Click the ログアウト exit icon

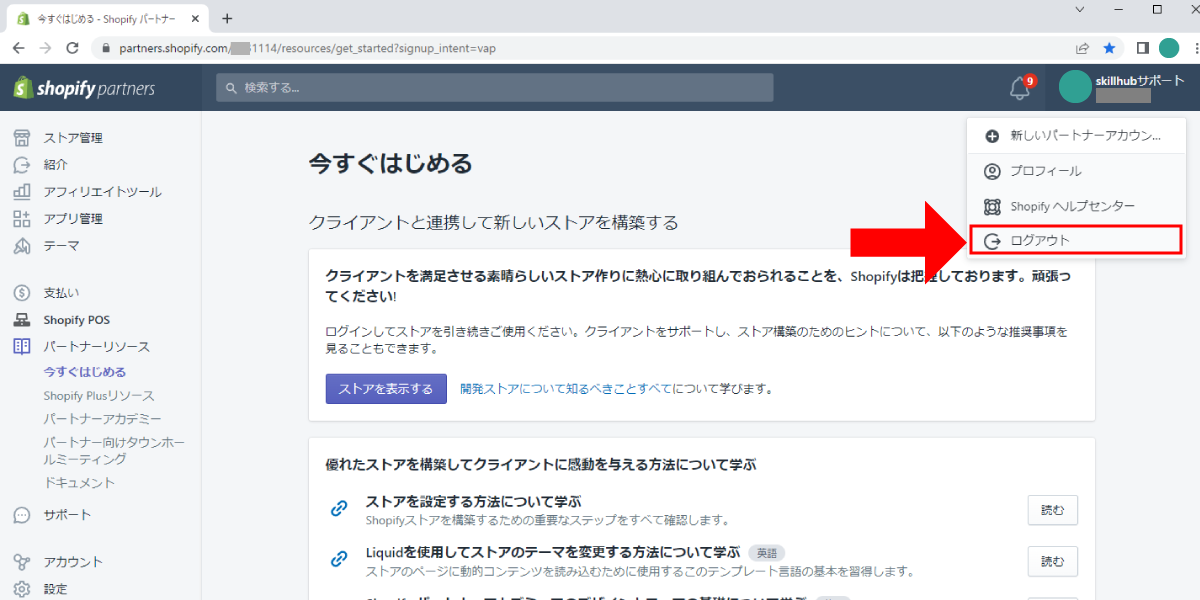click(x=992, y=241)
